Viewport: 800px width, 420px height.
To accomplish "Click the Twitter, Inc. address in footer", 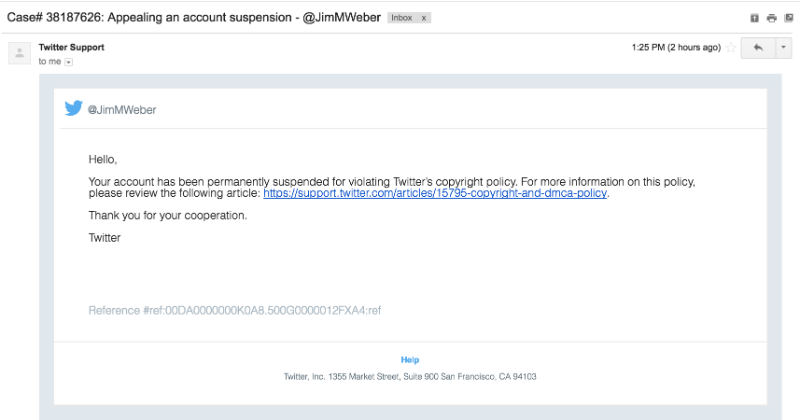I will pos(410,377).
